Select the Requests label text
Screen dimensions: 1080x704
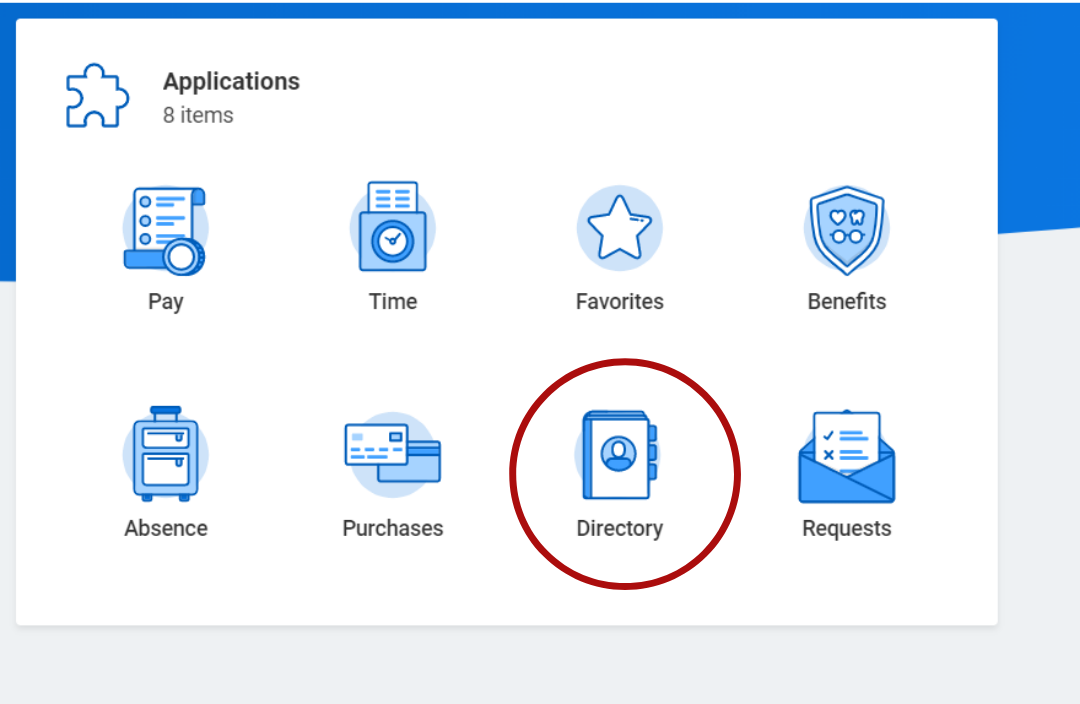[846, 528]
